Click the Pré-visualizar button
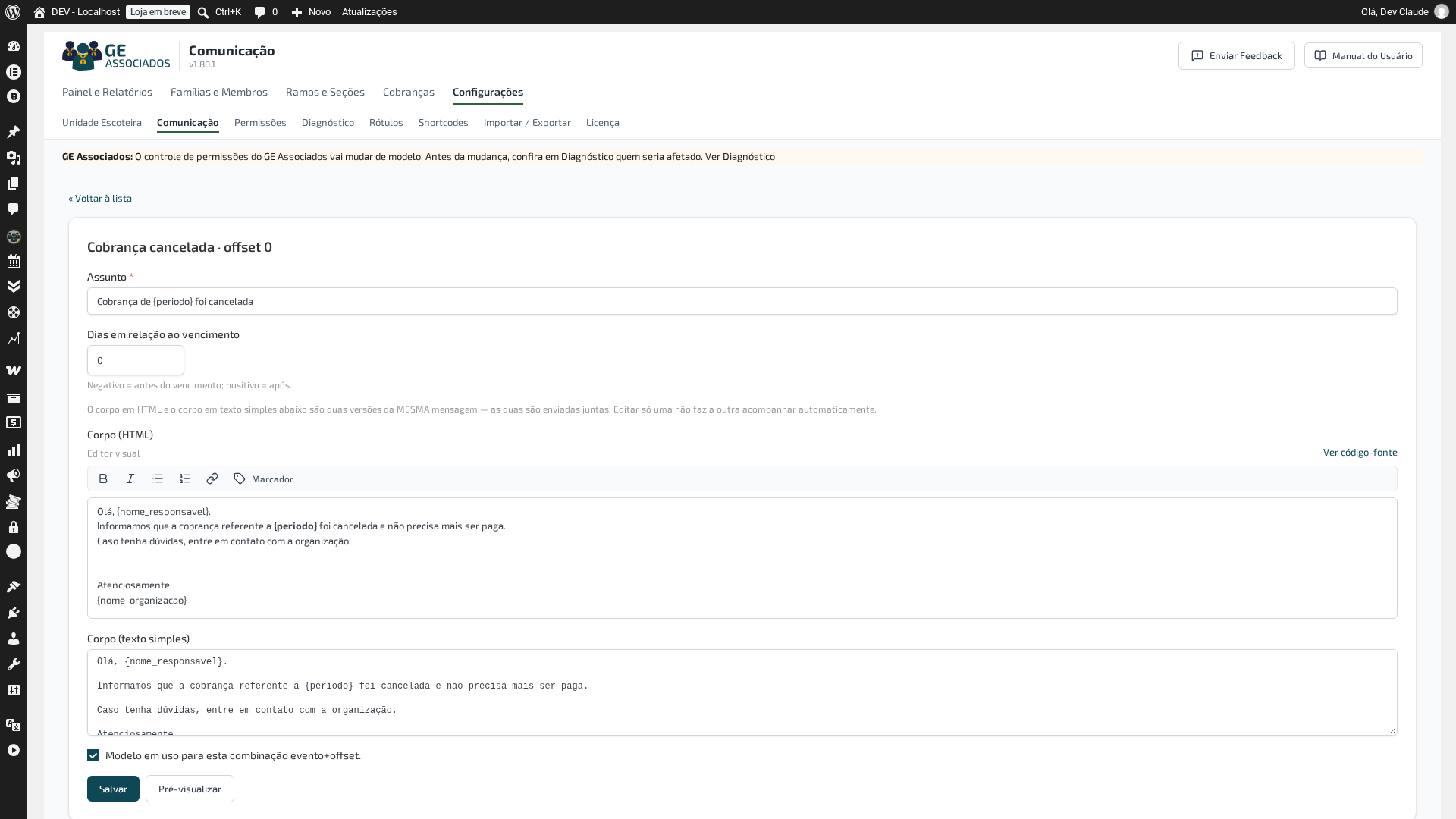 click(x=190, y=789)
